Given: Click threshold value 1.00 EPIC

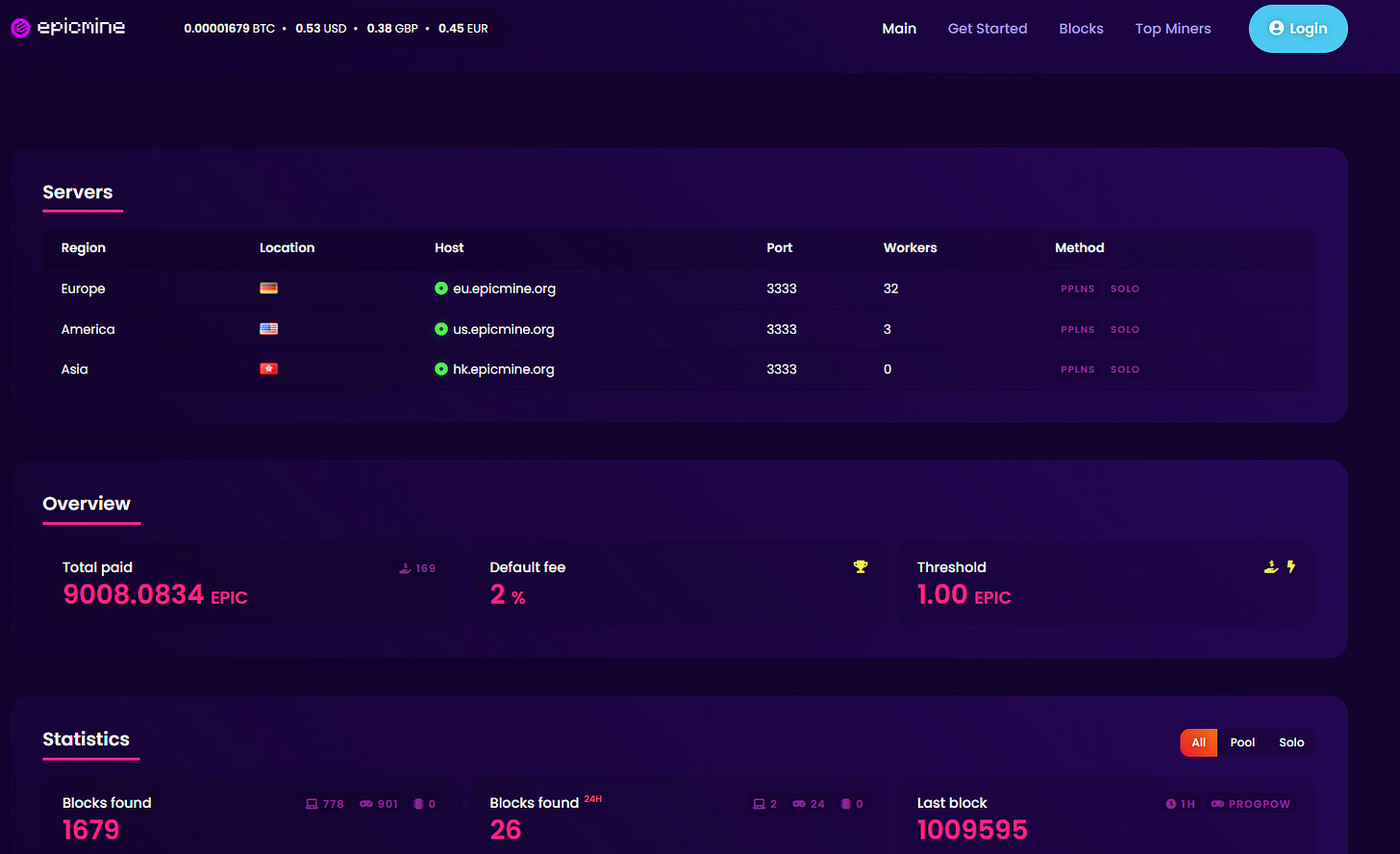Looking at the screenshot, I should pyautogui.click(x=964, y=595).
